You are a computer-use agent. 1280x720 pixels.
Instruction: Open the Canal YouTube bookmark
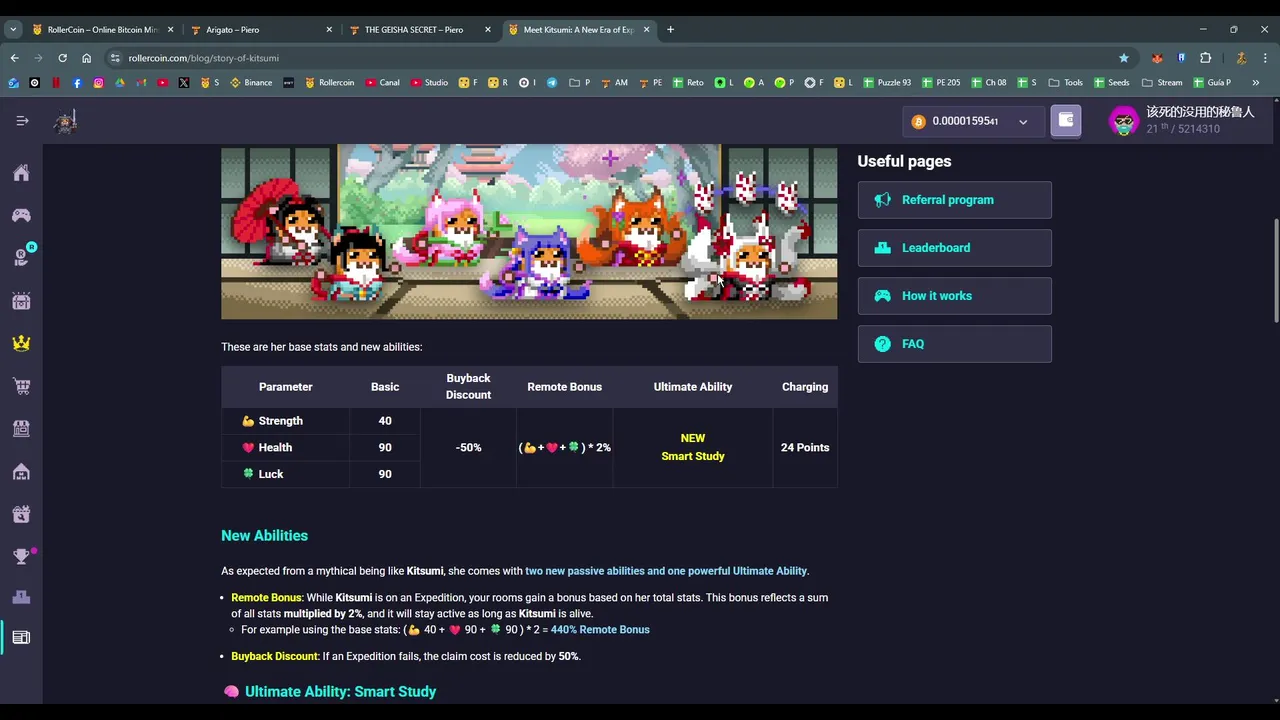382,83
